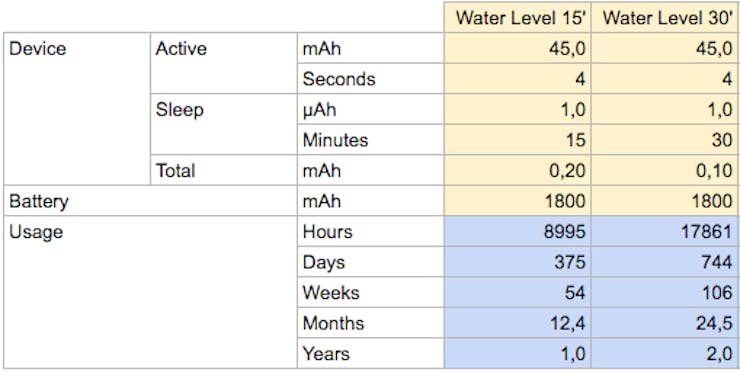
Task: Select the µAh unit cell
Action: (x=370, y=109)
